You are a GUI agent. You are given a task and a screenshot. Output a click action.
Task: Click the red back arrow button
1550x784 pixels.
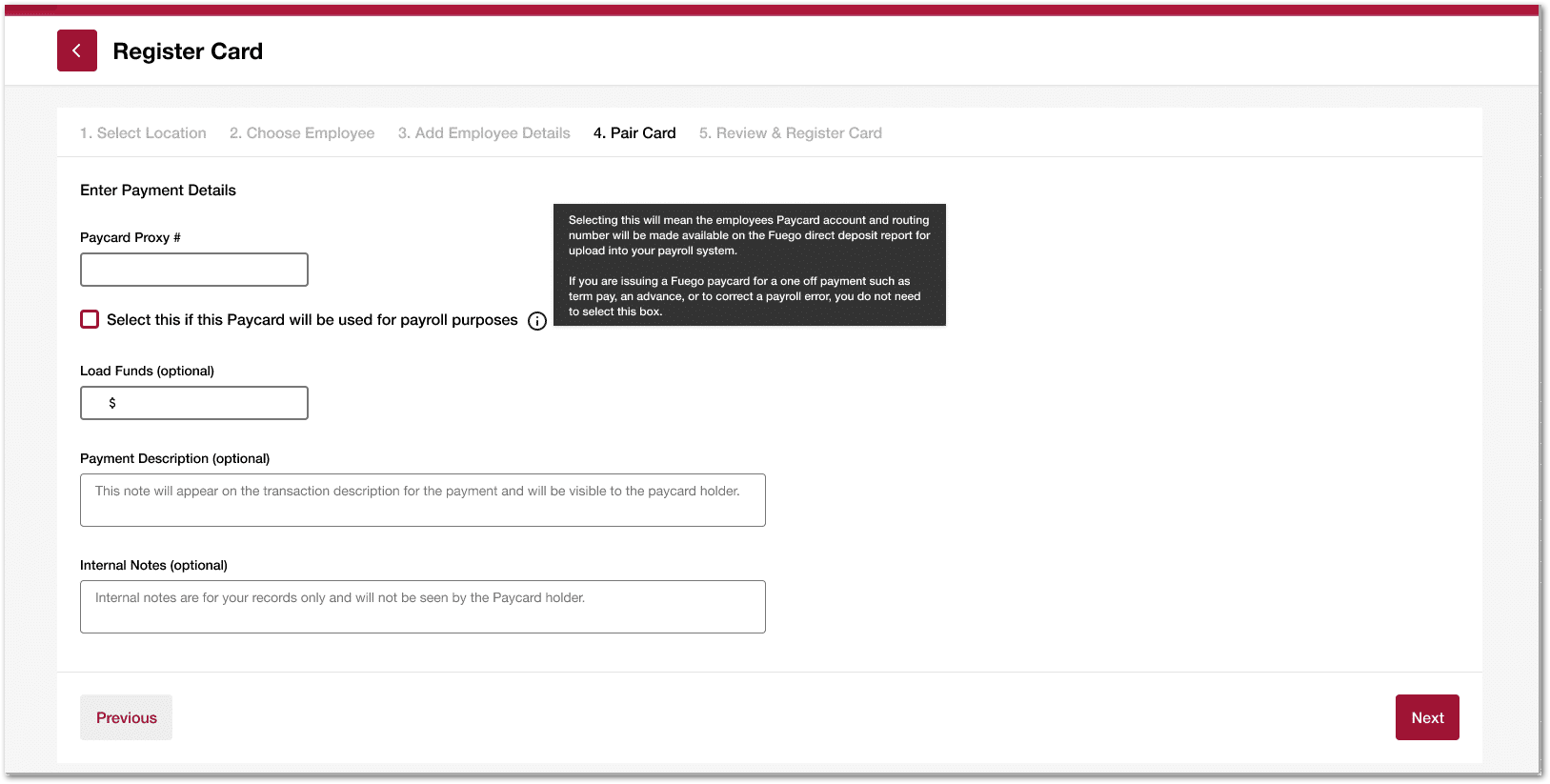pyautogui.click(x=77, y=50)
